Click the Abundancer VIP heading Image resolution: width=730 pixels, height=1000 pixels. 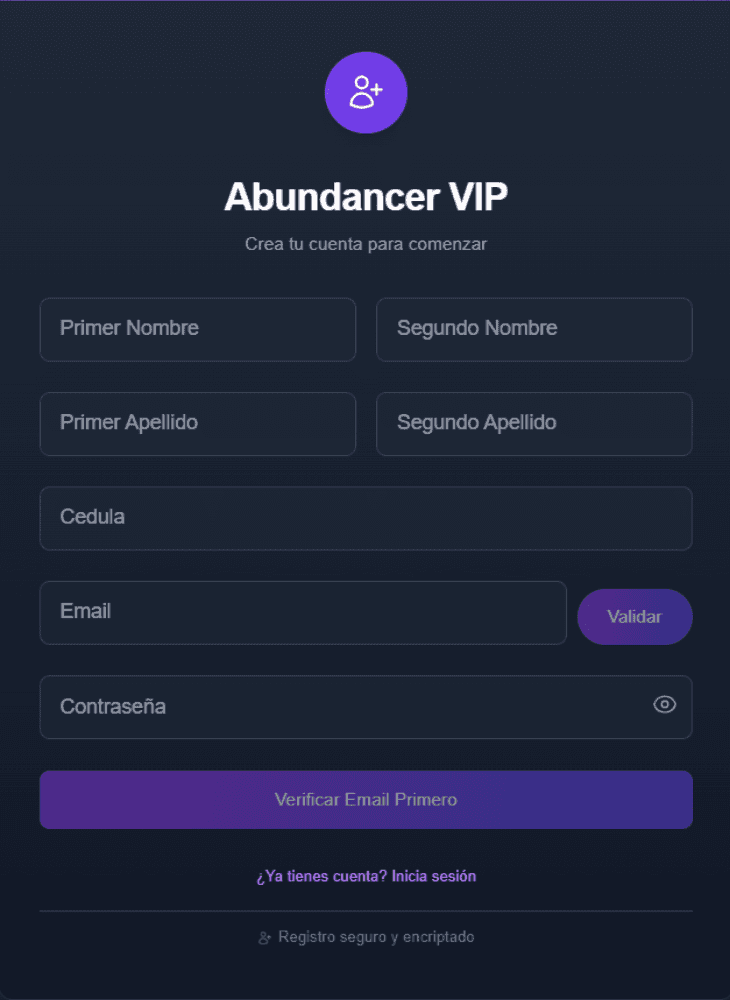(x=366, y=197)
